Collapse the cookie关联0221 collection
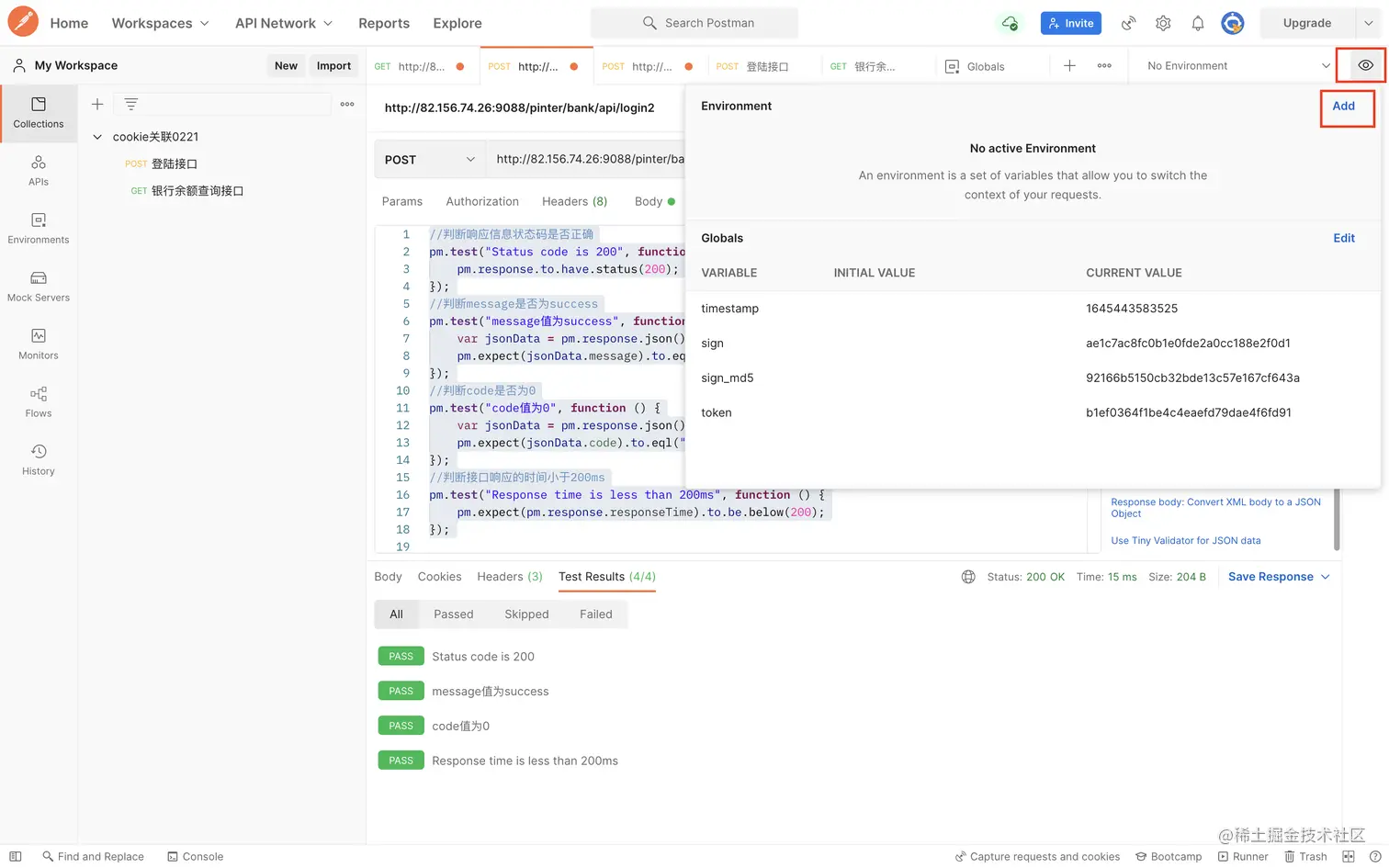 tap(97, 137)
